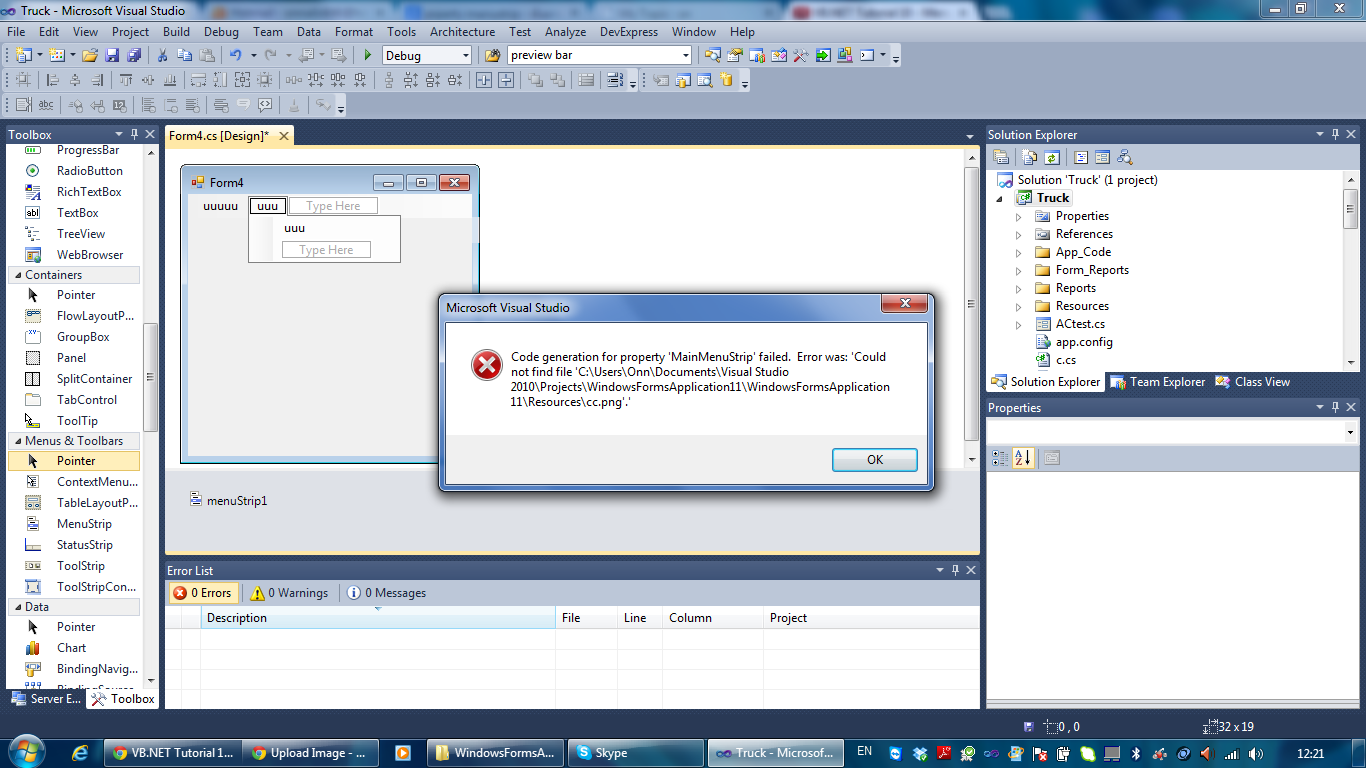This screenshot has width=1366, height=768.
Task: Expand the App_Code folder node
Action: click(x=1019, y=252)
